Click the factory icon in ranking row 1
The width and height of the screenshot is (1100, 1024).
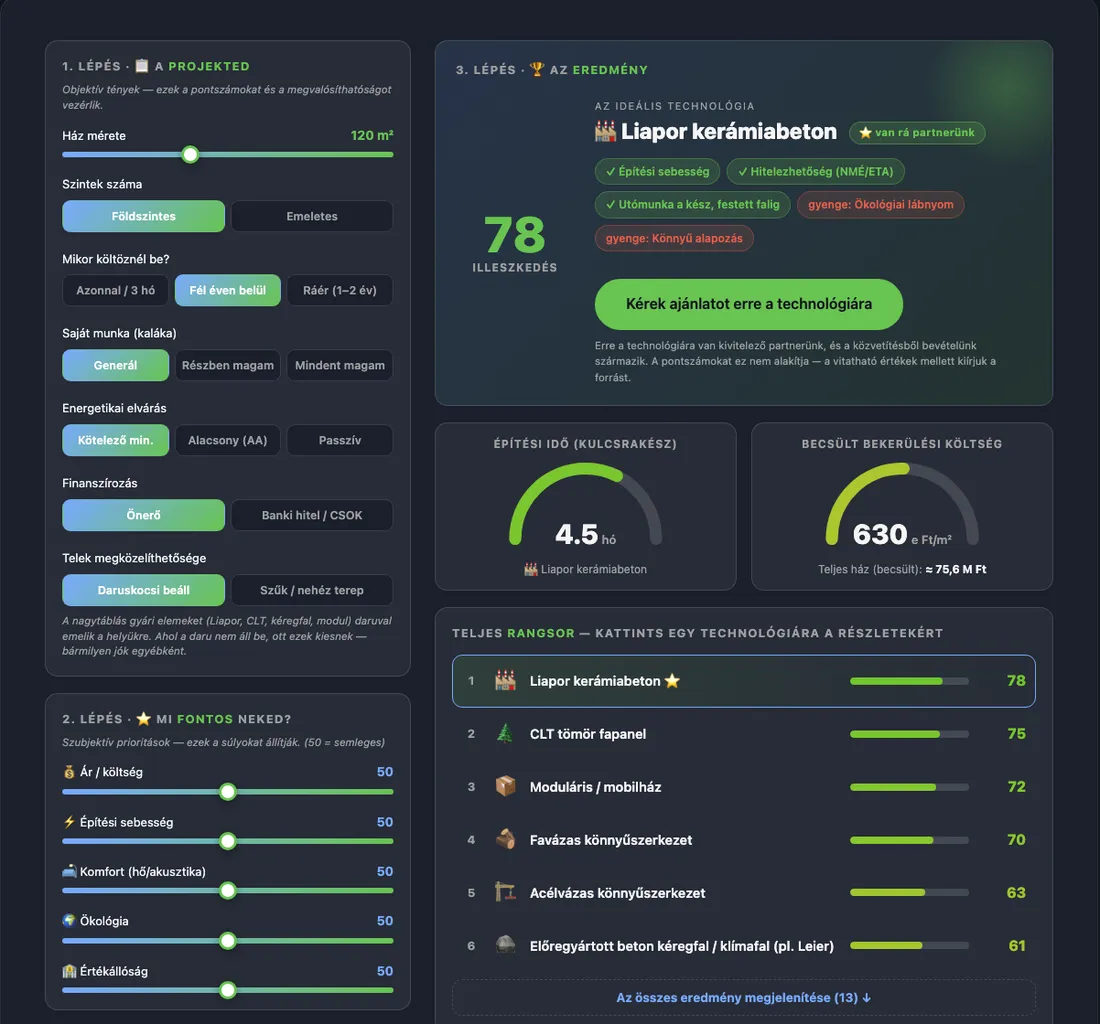pos(505,680)
